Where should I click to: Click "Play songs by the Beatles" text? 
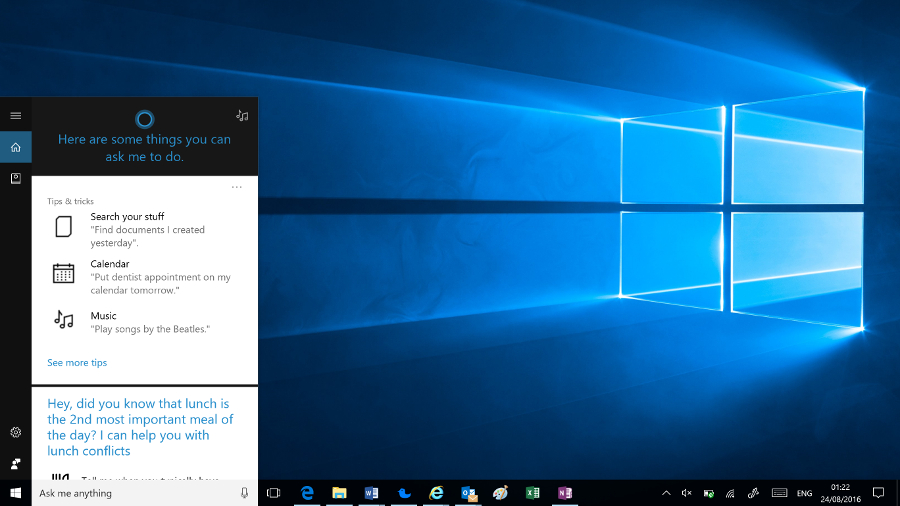pos(150,329)
